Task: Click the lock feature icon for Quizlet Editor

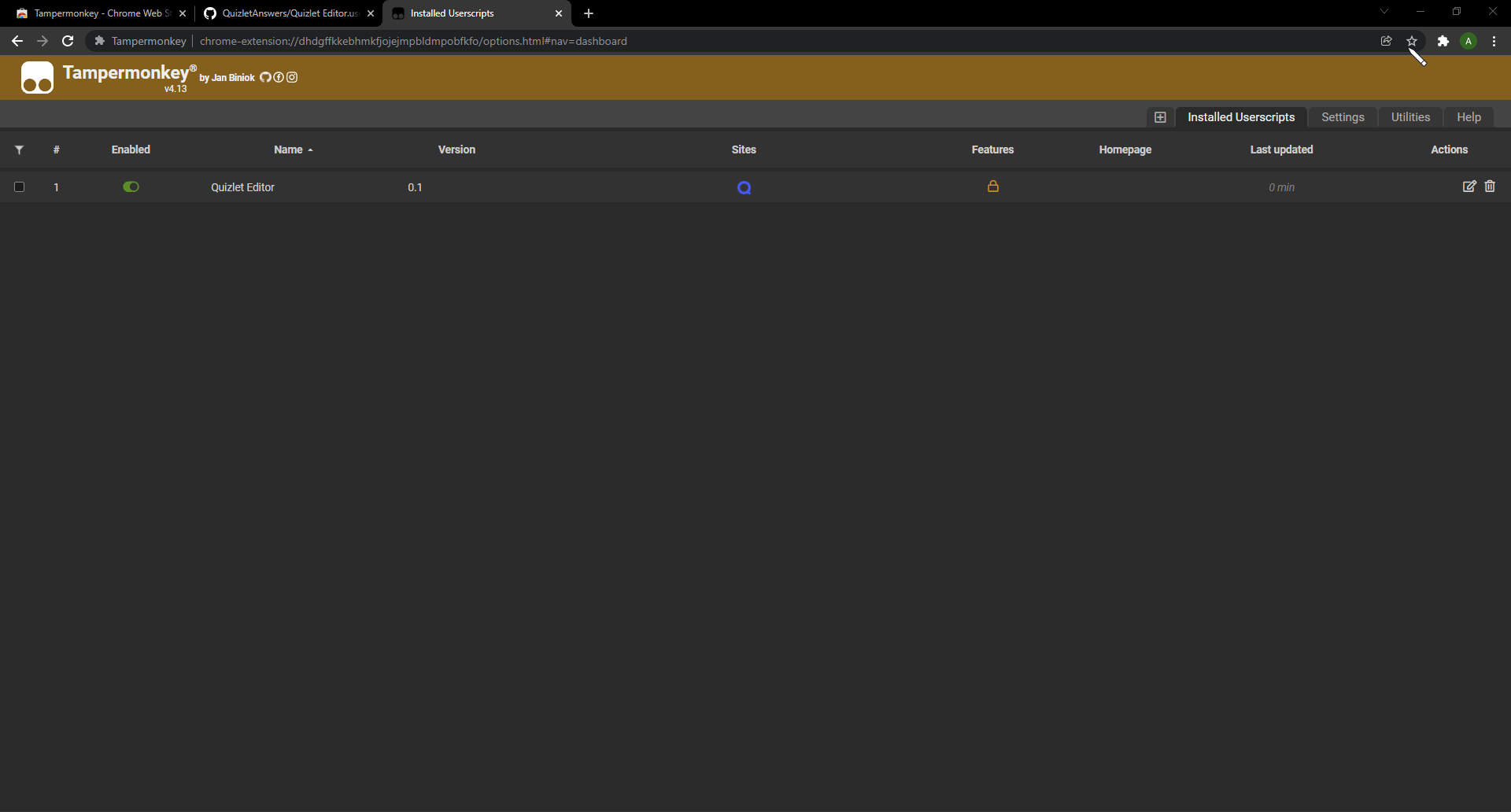Action: 993,186
